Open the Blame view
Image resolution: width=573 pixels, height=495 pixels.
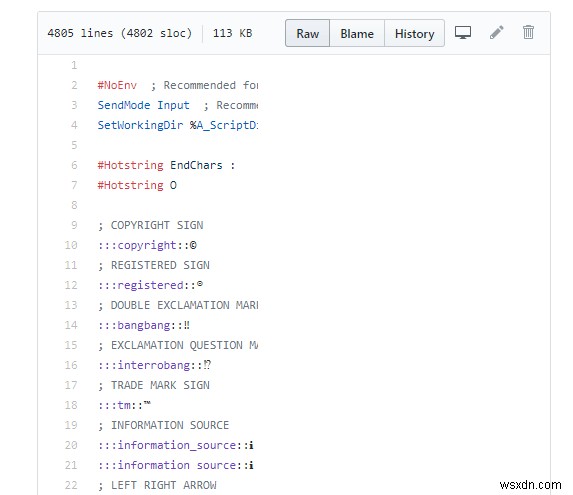tap(357, 33)
